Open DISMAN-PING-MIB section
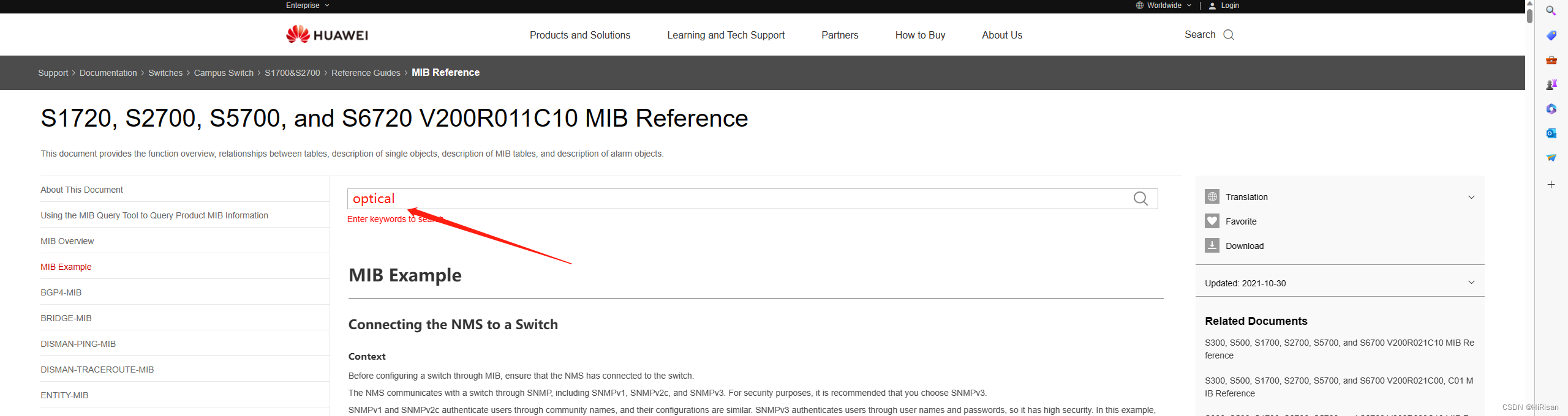The height and width of the screenshot is (416, 1568). click(x=78, y=344)
